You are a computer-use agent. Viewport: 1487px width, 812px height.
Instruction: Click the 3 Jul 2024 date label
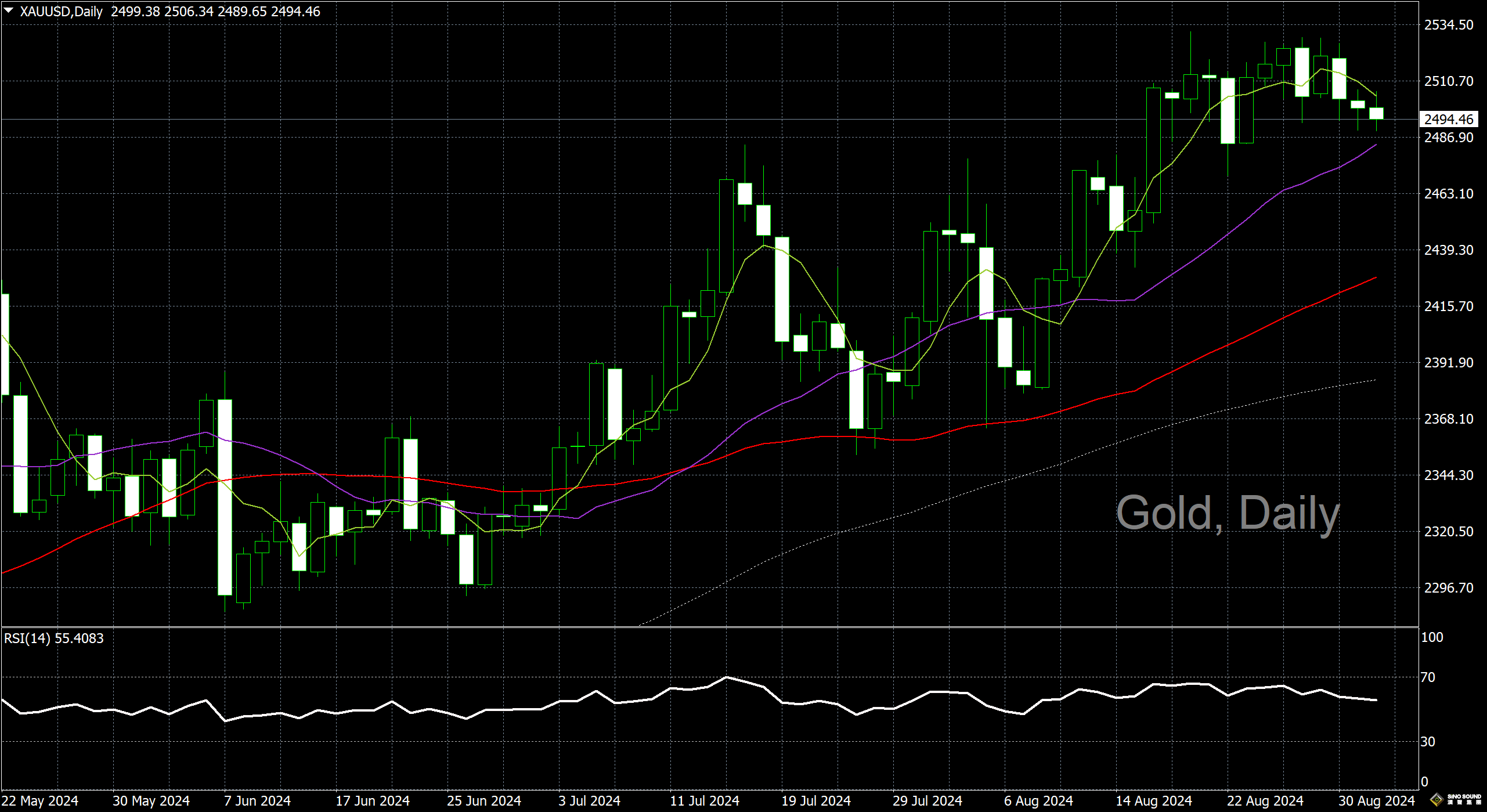click(589, 801)
